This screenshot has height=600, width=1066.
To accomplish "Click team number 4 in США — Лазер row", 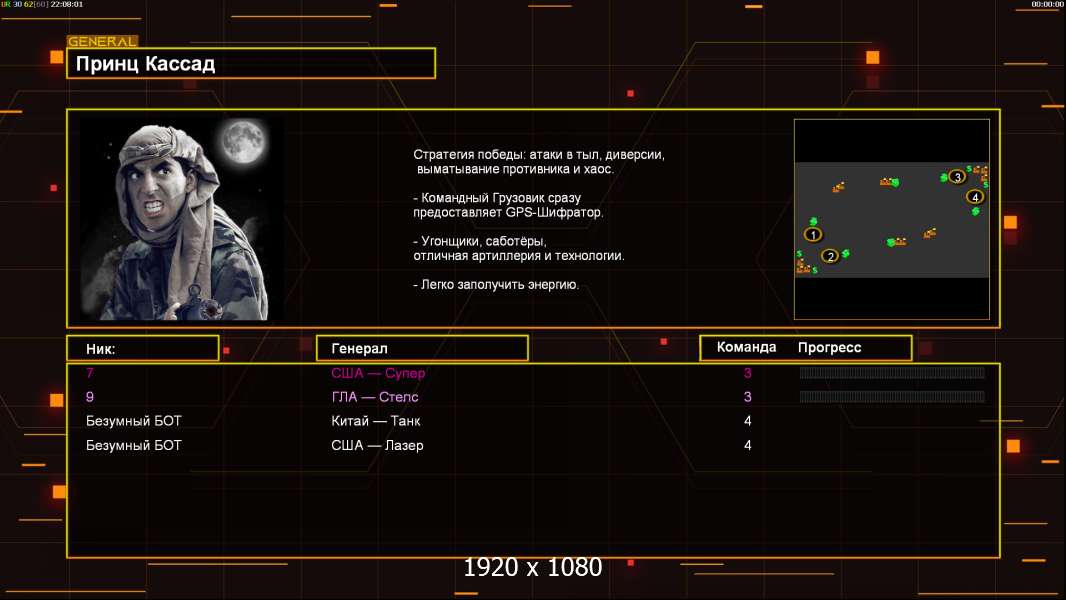I will (x=748, y=445).
